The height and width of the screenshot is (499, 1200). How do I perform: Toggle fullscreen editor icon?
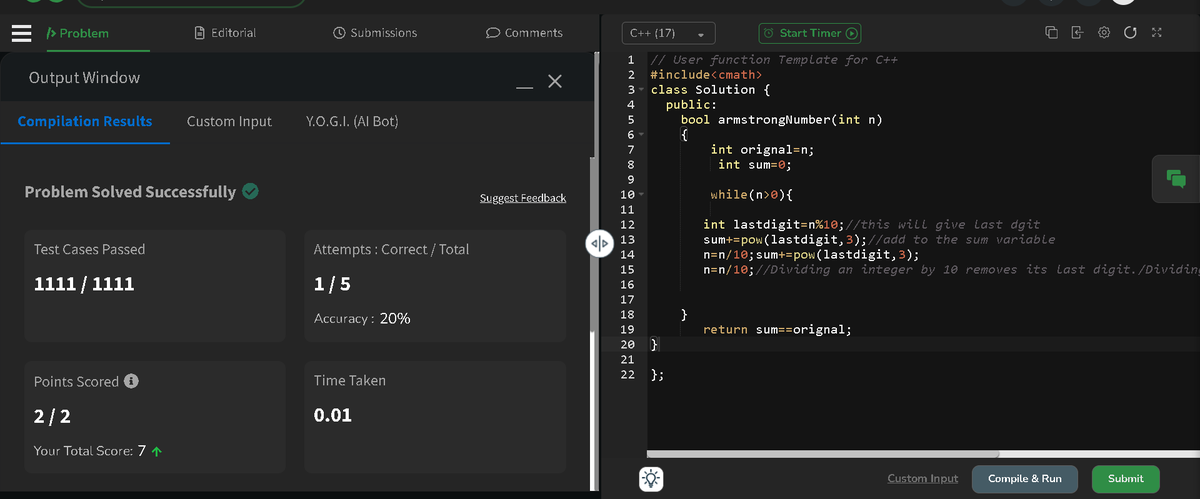[1157, 33]
